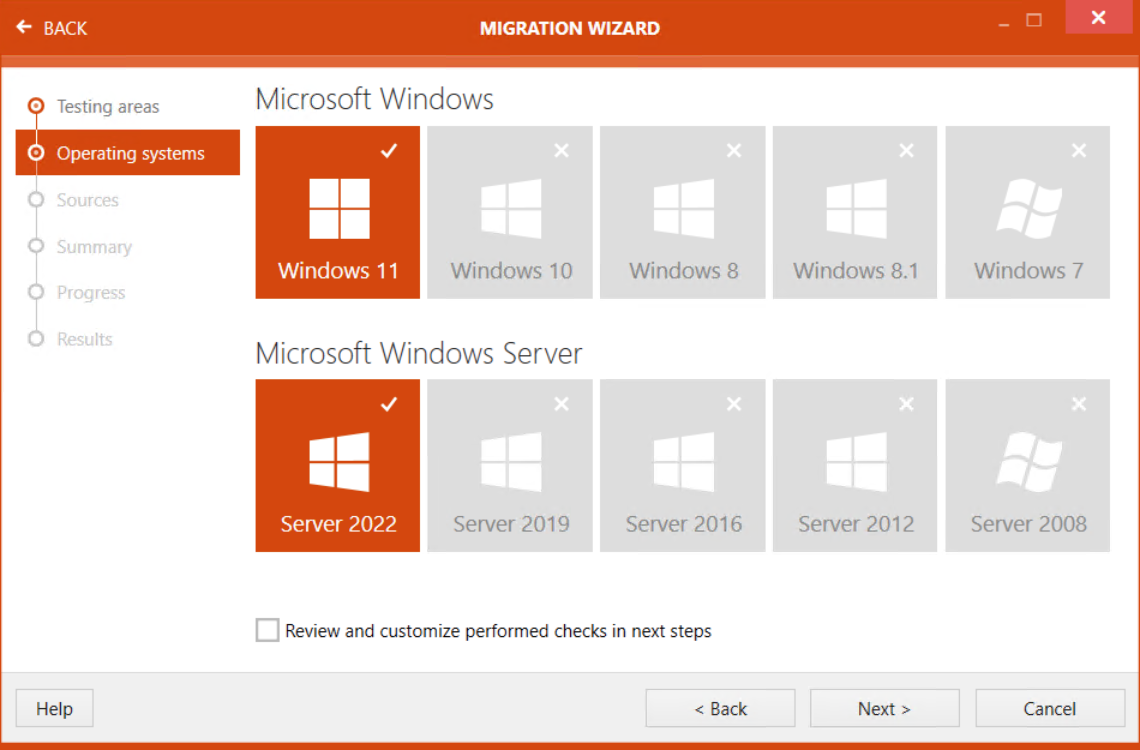Enable testing for Windows 8.1
The image size is (1140, 750).
click(855, 212)
